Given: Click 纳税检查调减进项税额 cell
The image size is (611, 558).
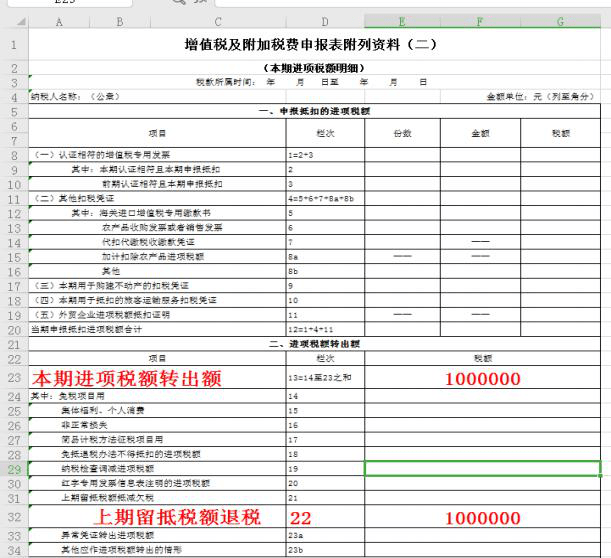Looking at the screenshot, I should click(x=157, y=469).
